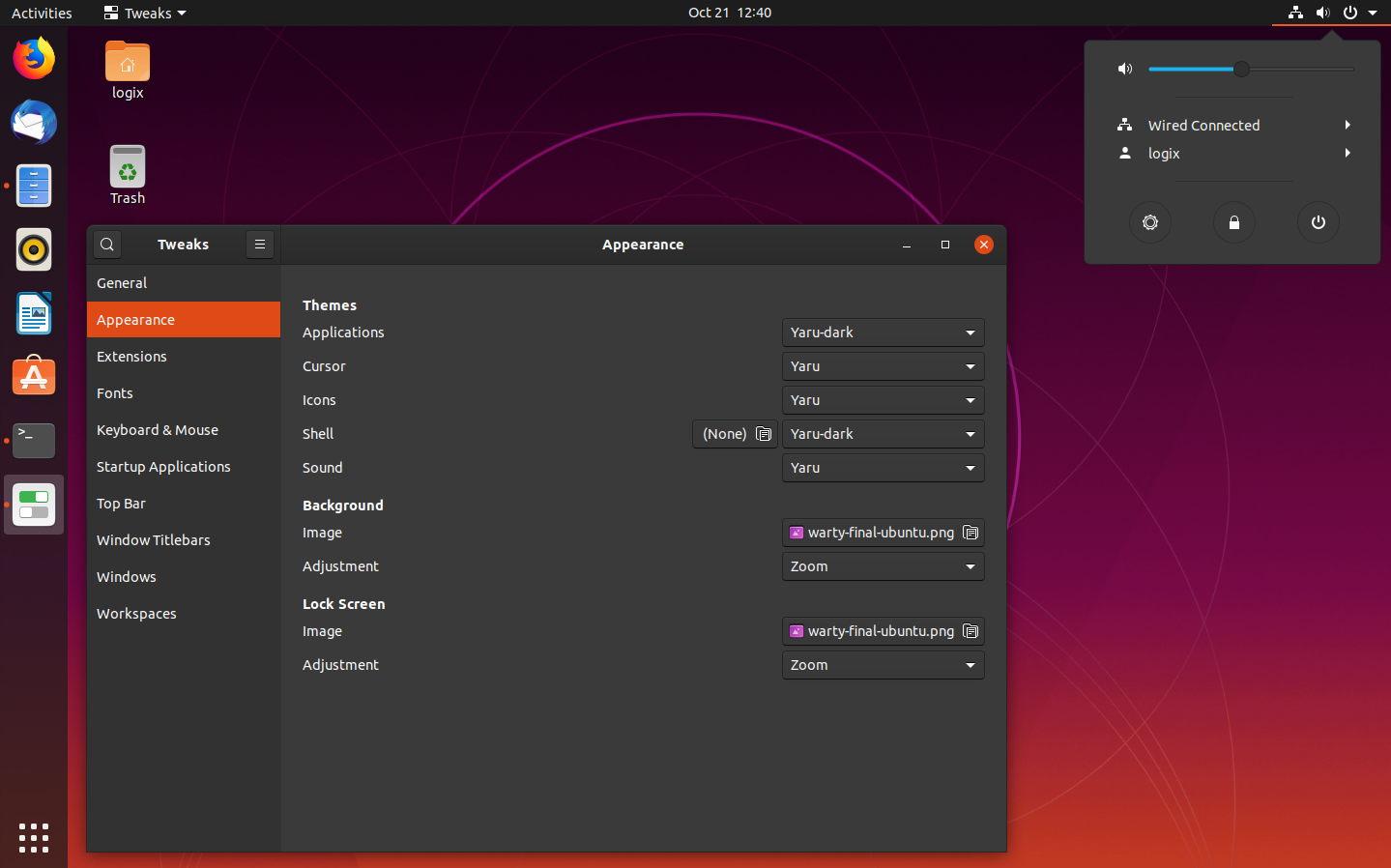The image size is (1391, 868).
Task: Open the Trash desktop icon
Action: [128, 175]
